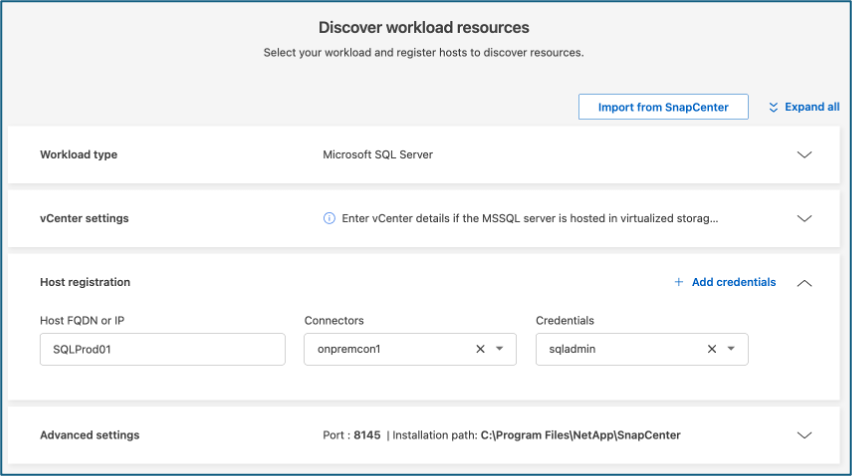Open the Credentials dropdown arrow
The image size is (852, 476).
731,349
